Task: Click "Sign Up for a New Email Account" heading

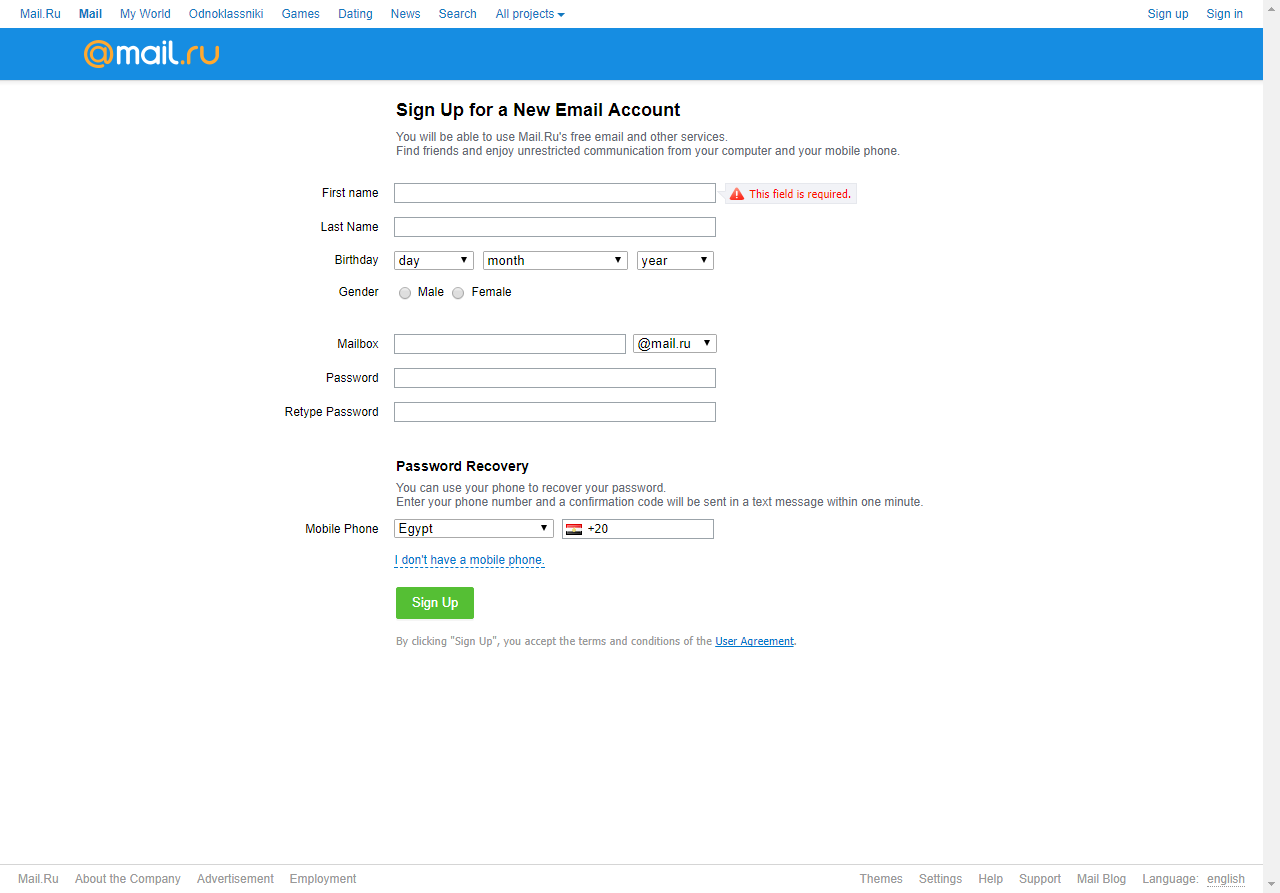Action: coord(538,110)
